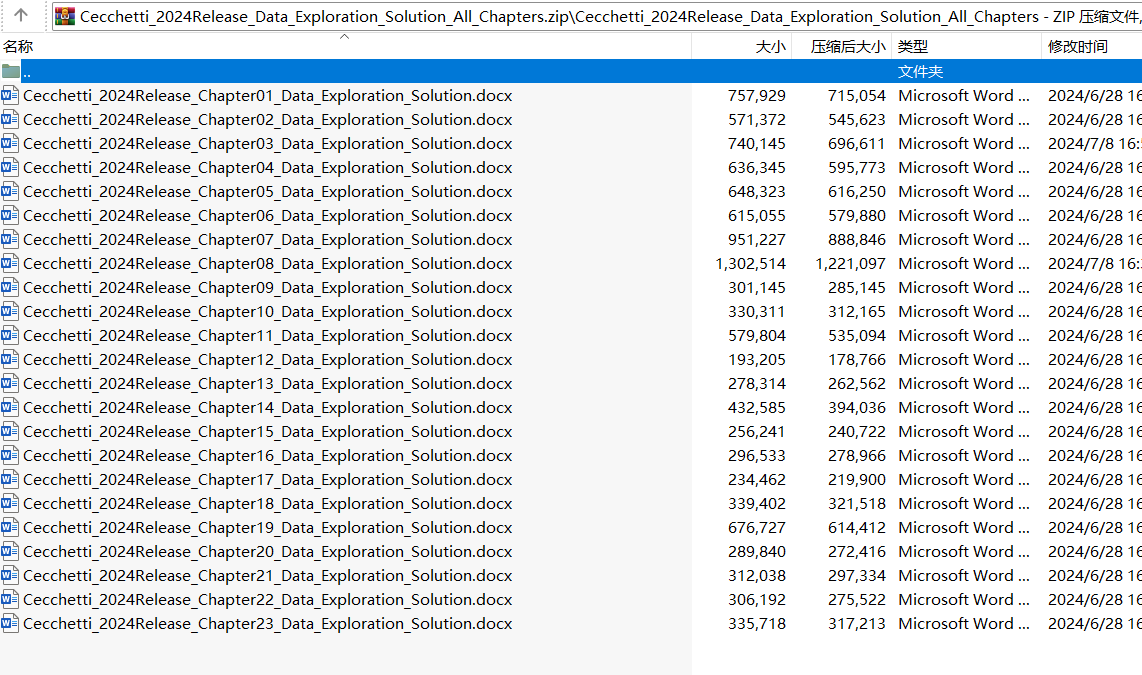Click Word icon of Chapter06 file
This screenshot has height=675, width=1142.
[x=10, y=216]
